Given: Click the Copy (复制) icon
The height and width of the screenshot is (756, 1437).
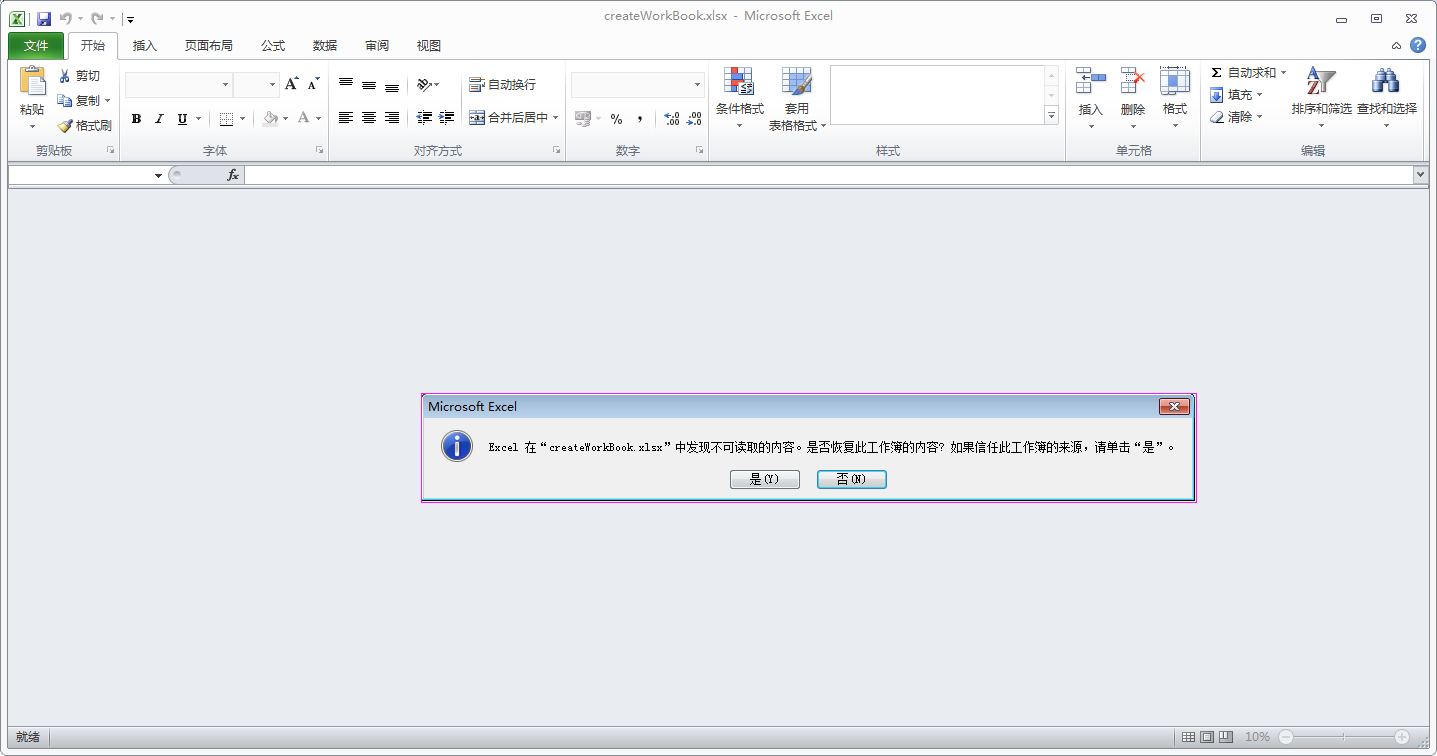Looking at the screenshot, I should tap(65, 101).
